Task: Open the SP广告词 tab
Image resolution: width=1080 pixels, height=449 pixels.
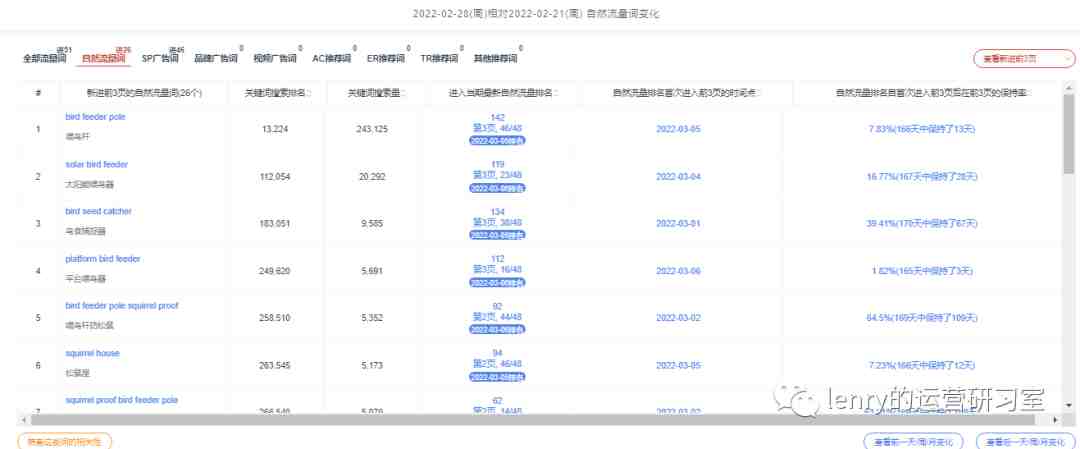Action: coord(160,59)
